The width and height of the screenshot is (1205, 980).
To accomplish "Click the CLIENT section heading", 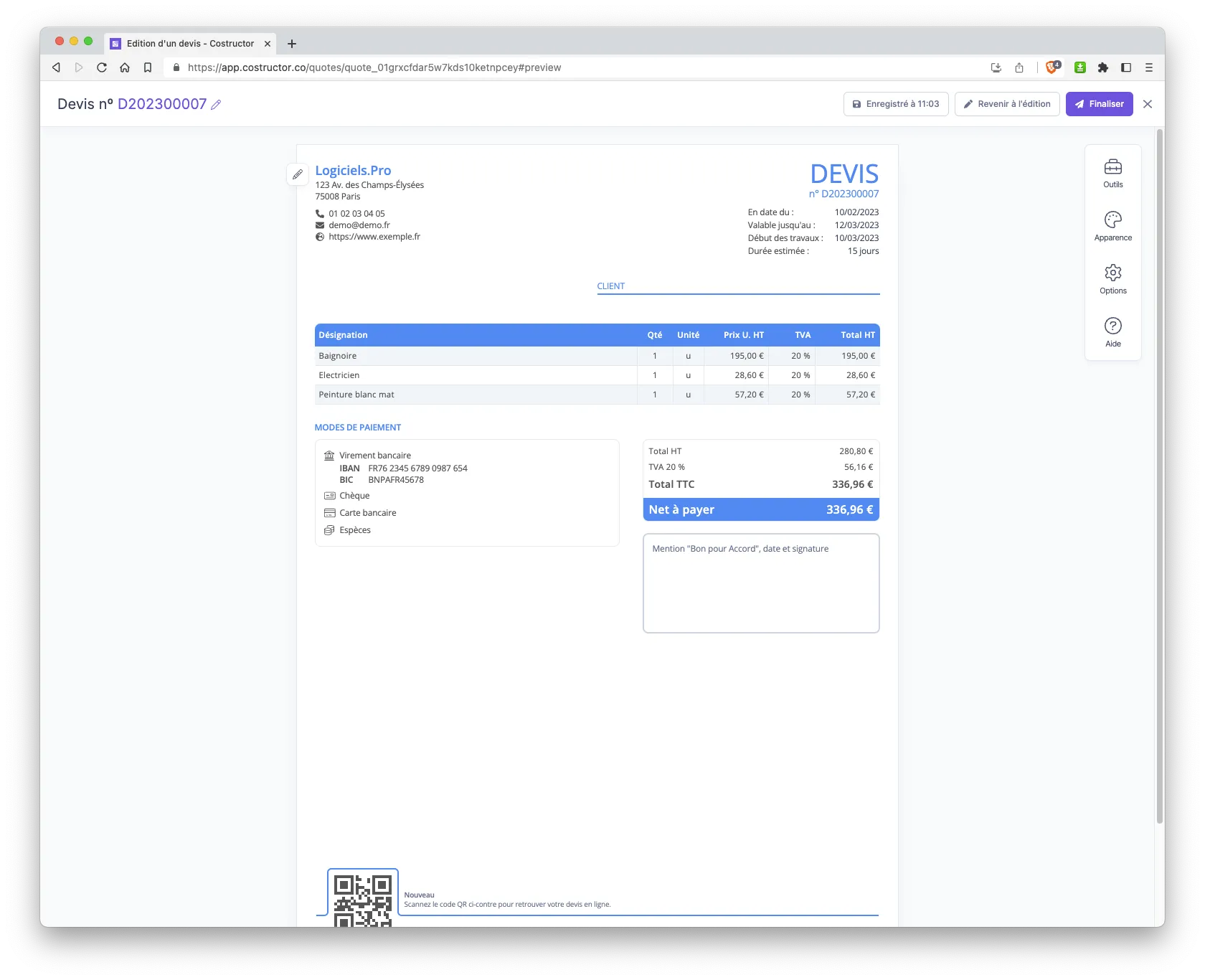I will point(610,286).
